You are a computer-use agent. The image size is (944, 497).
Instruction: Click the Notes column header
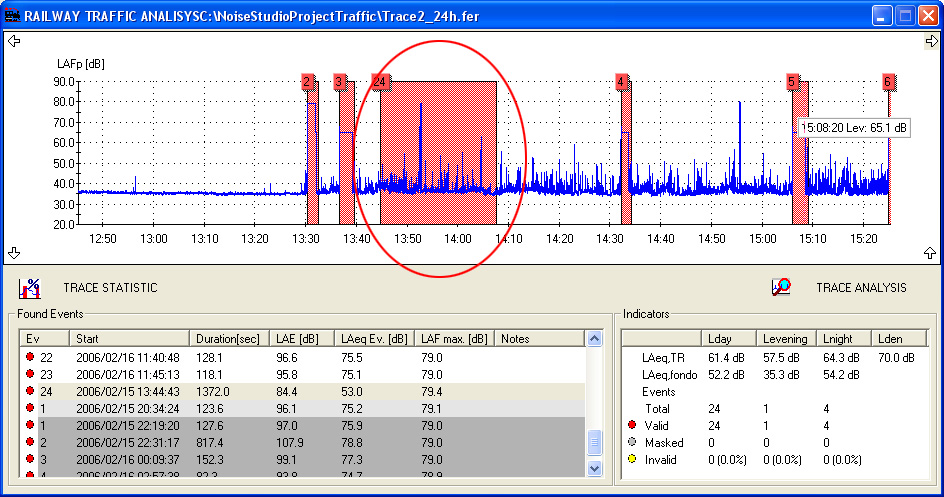pyautogui.click(x=539, y=339)
